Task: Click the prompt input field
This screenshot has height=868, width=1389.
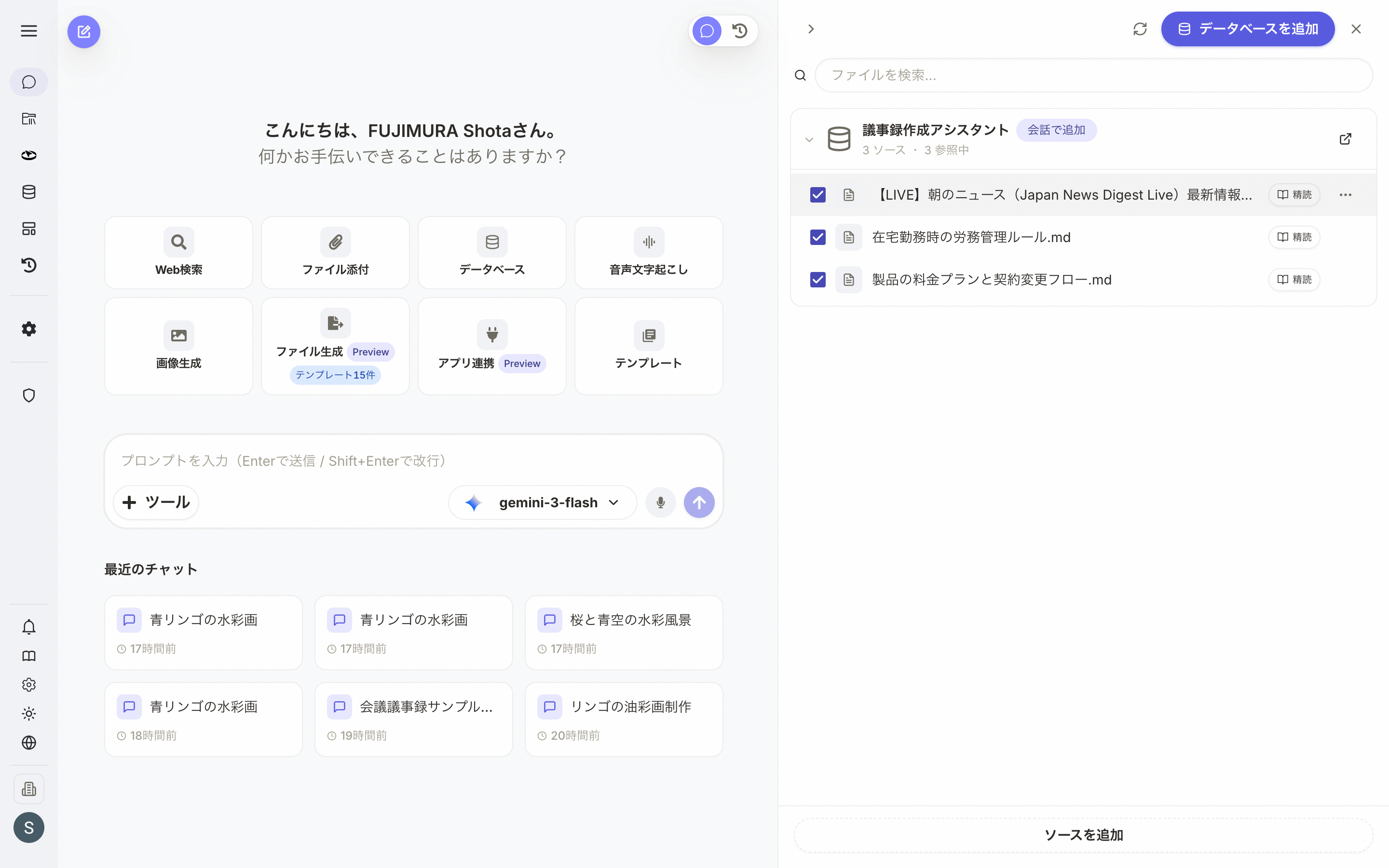Action: (413, 461)
